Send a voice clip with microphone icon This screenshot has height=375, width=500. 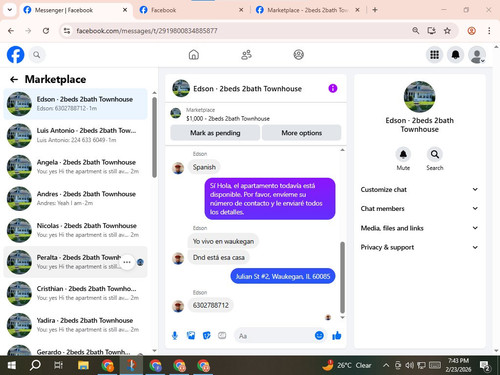tap(175, 335)
